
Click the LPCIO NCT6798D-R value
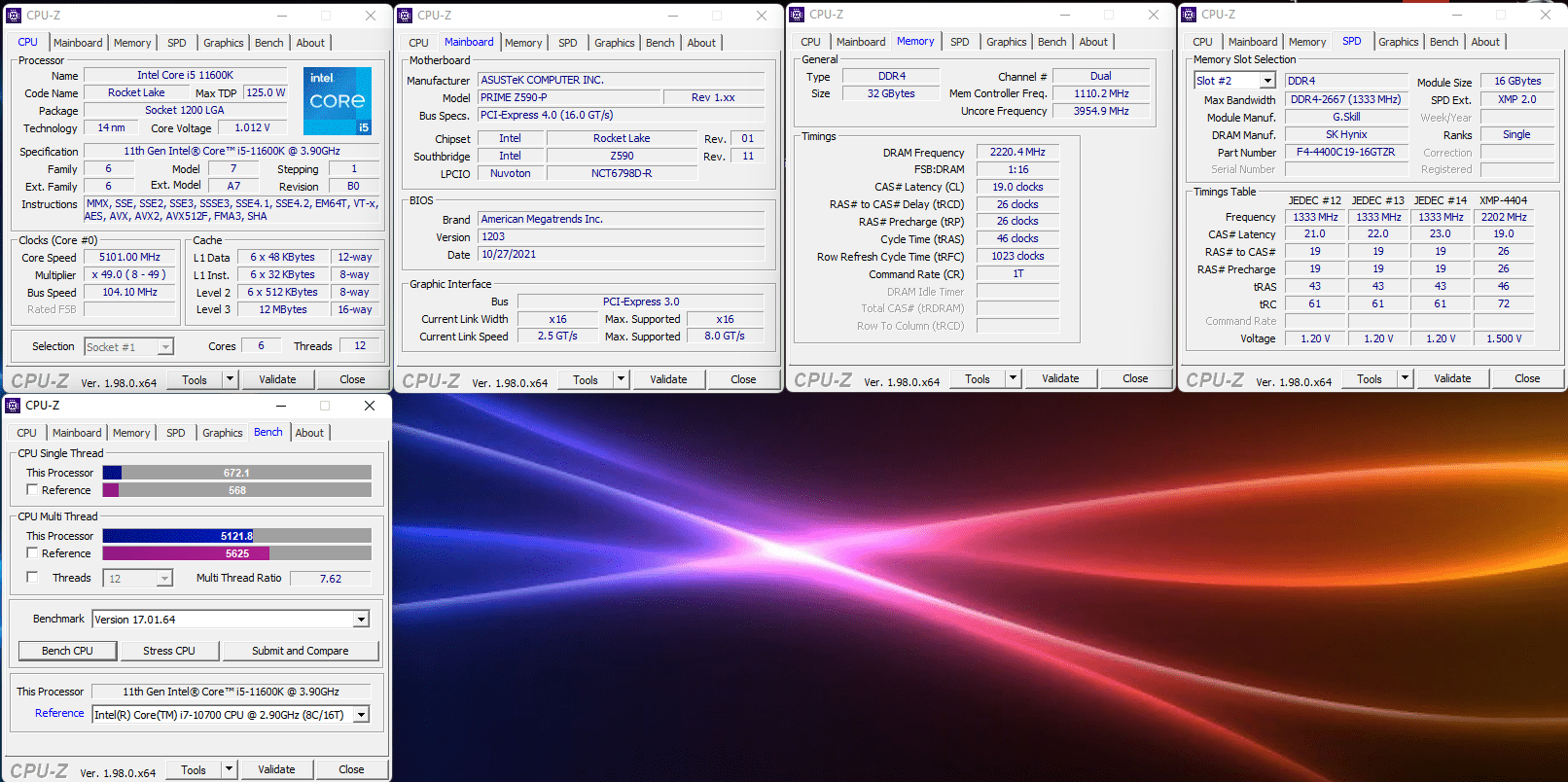coord(622,173)
